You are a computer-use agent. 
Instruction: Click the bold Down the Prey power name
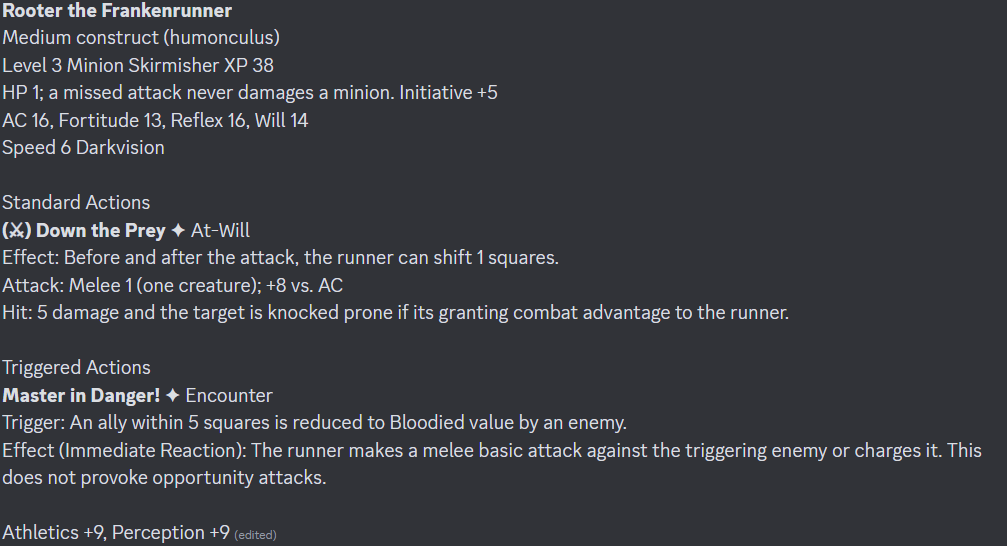point(101,231)
